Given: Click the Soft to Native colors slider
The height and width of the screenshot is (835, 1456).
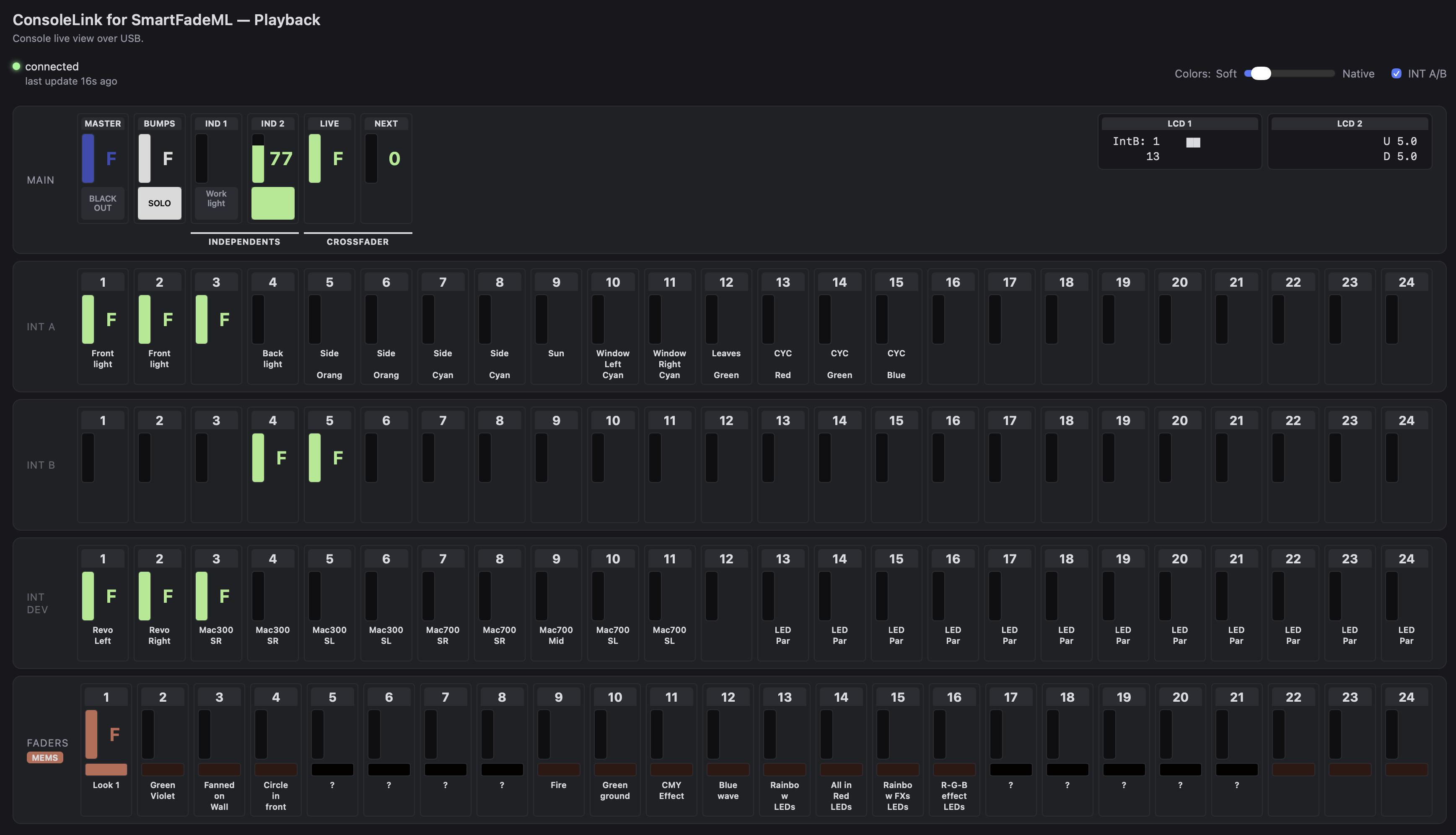Looking at the screenshot, I should click(1289, 73).
